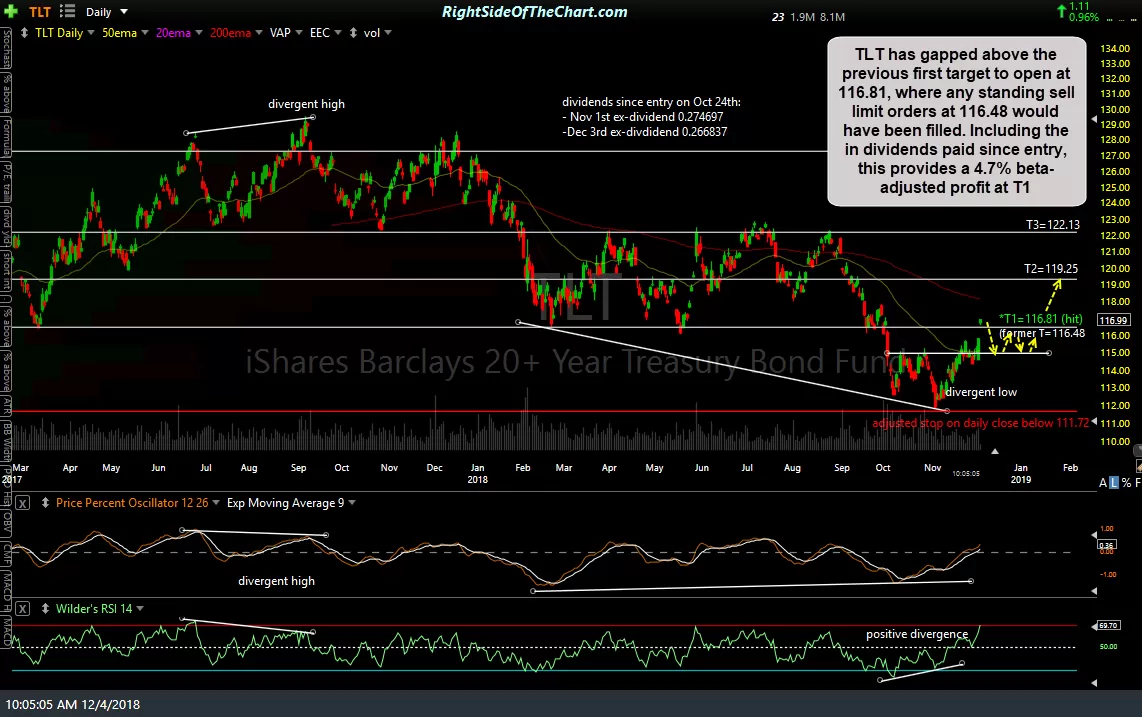The width and height of the screenshot is (1142, 717).
Task: Open the 200ema indicator dropdown
Action: [x=259, y=33]
